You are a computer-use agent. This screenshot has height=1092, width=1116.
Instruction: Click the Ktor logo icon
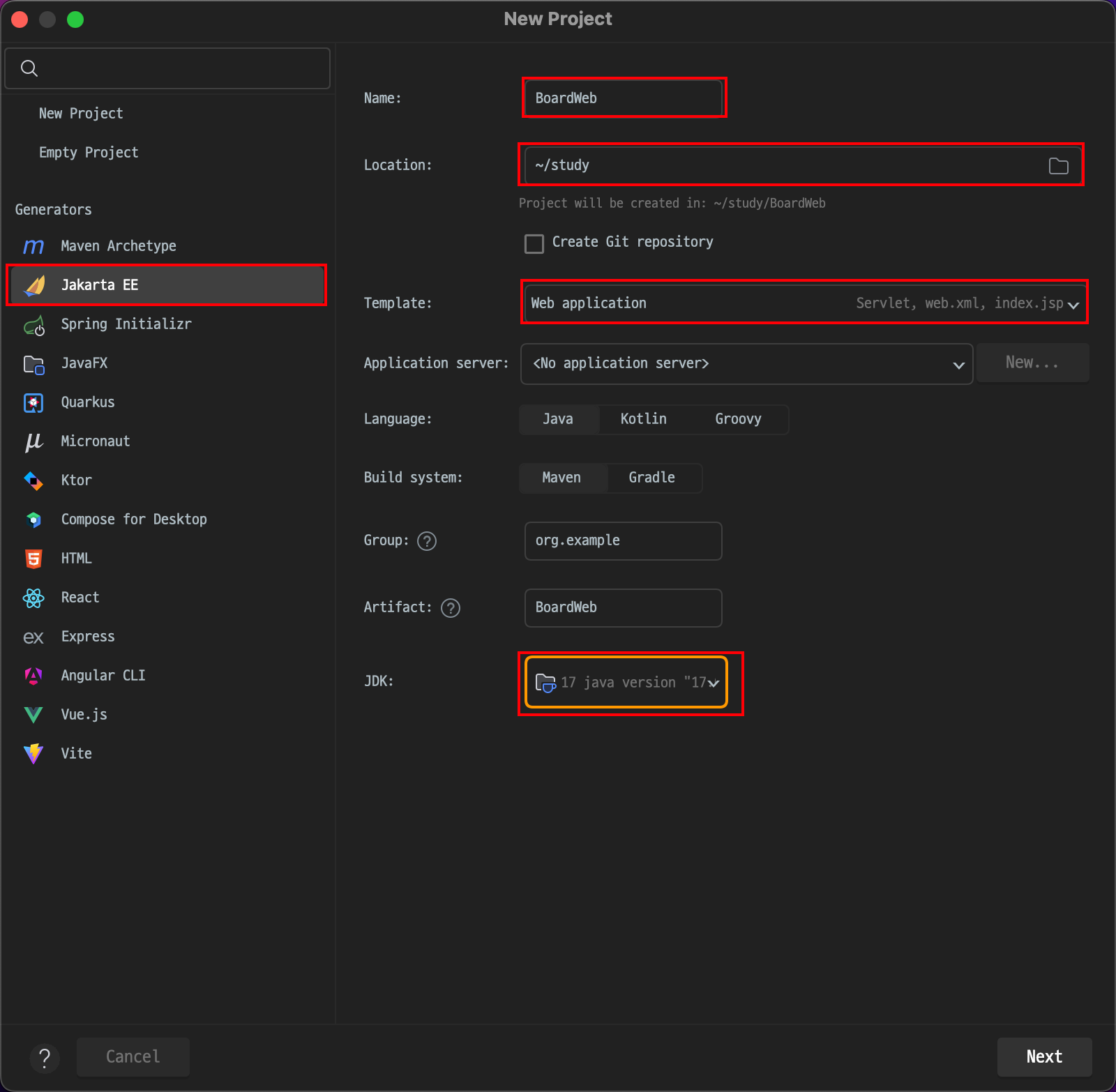(x=33, y=481)
